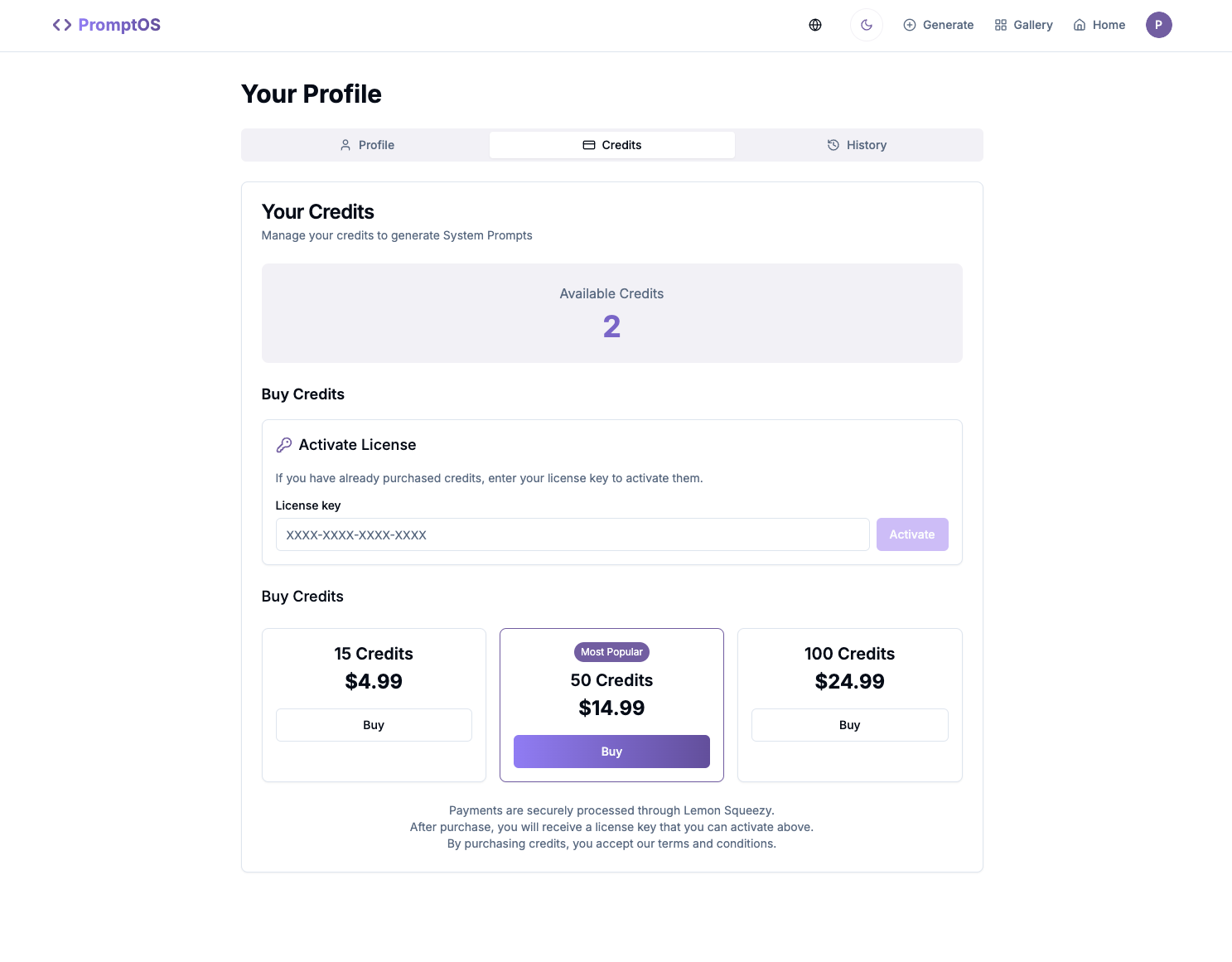Select the Credits tab
Viewport: 1232px width, 962px height.
click(611, 145)
